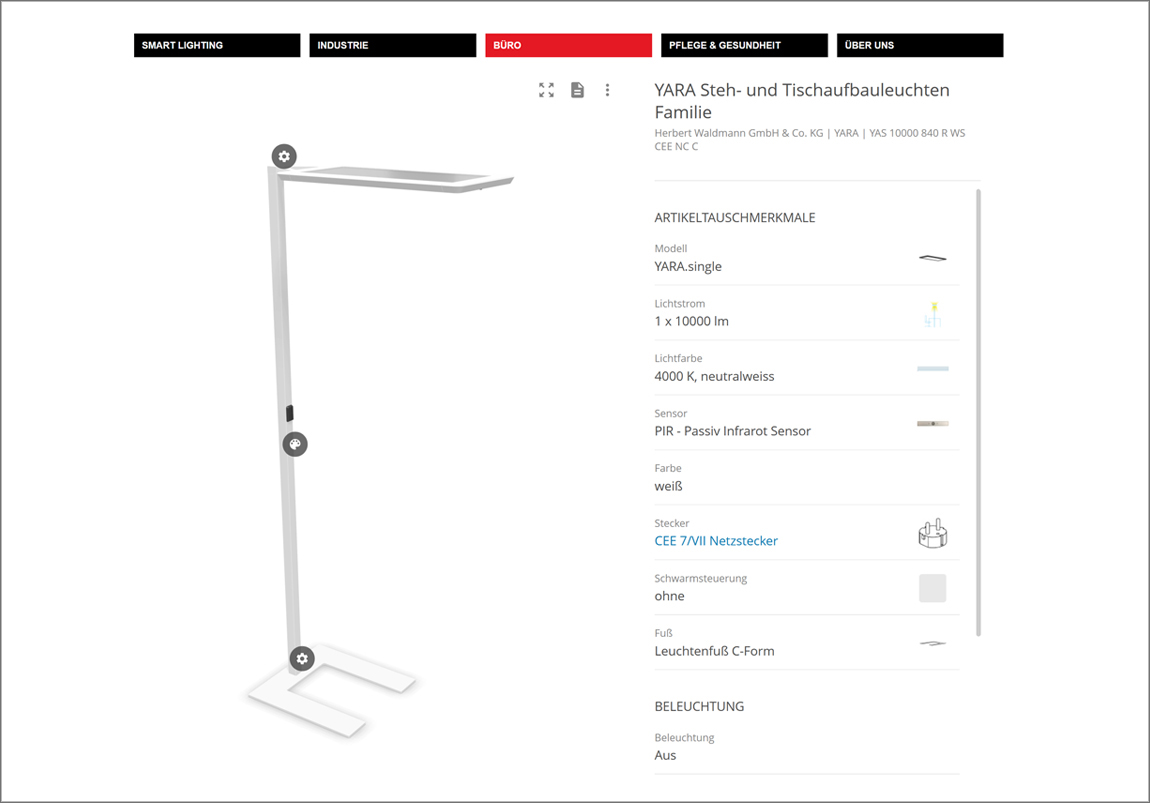
Task: Click the YARA.single model thumbnail icon
Action: tap(932, 258)
